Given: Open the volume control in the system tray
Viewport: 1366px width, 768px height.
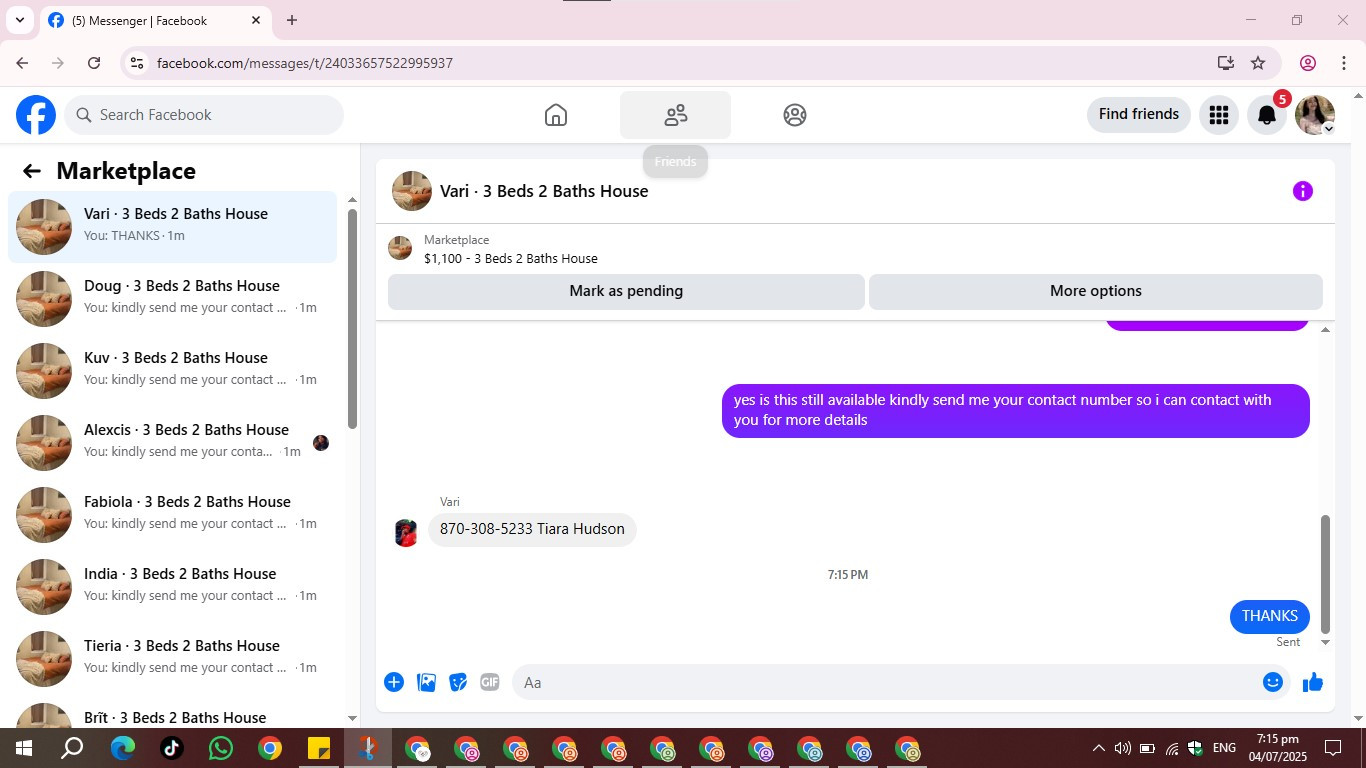Looking at the screenshot, I should 1122,748.
